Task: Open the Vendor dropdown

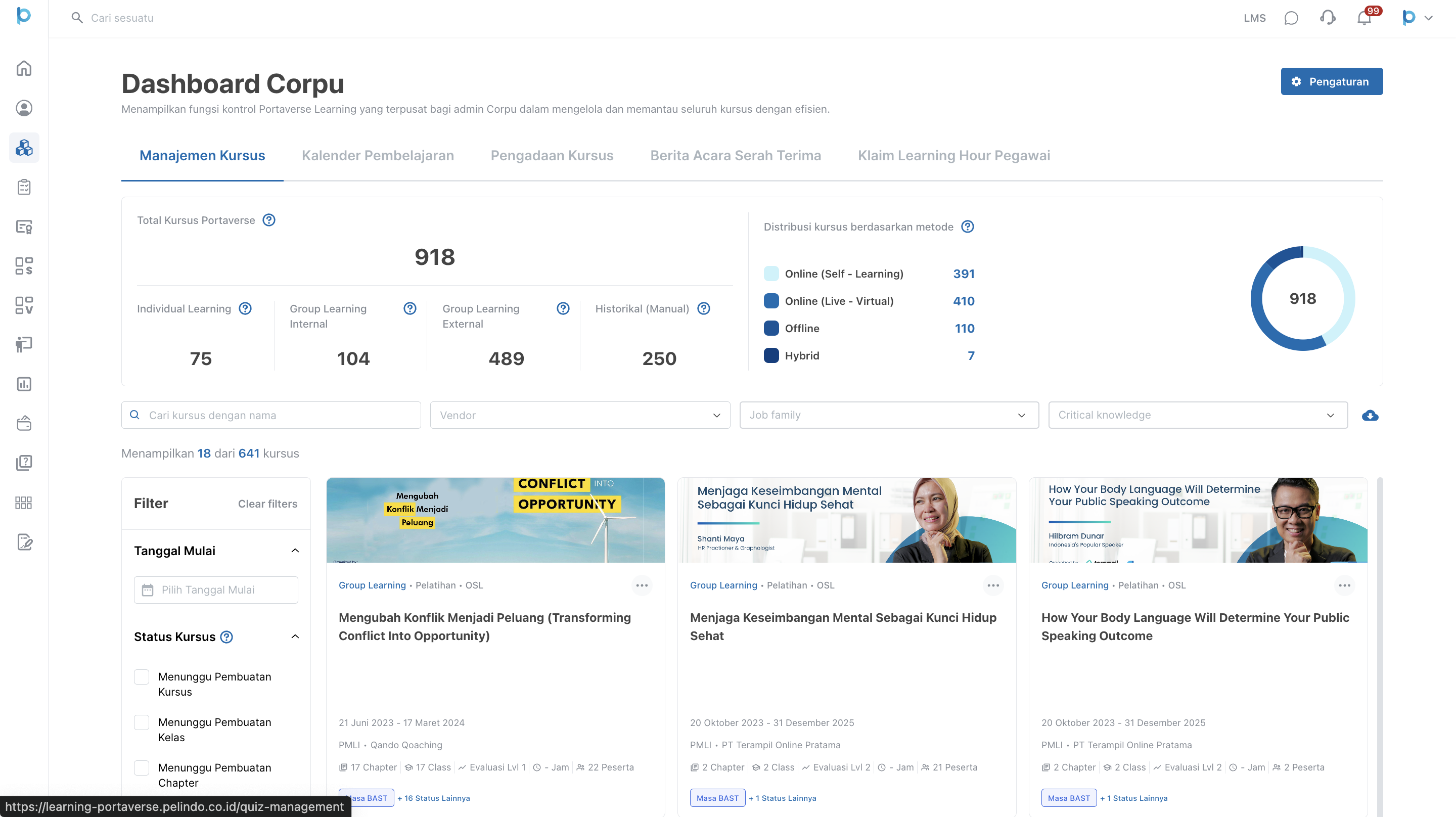Action: tap(580, 415)
